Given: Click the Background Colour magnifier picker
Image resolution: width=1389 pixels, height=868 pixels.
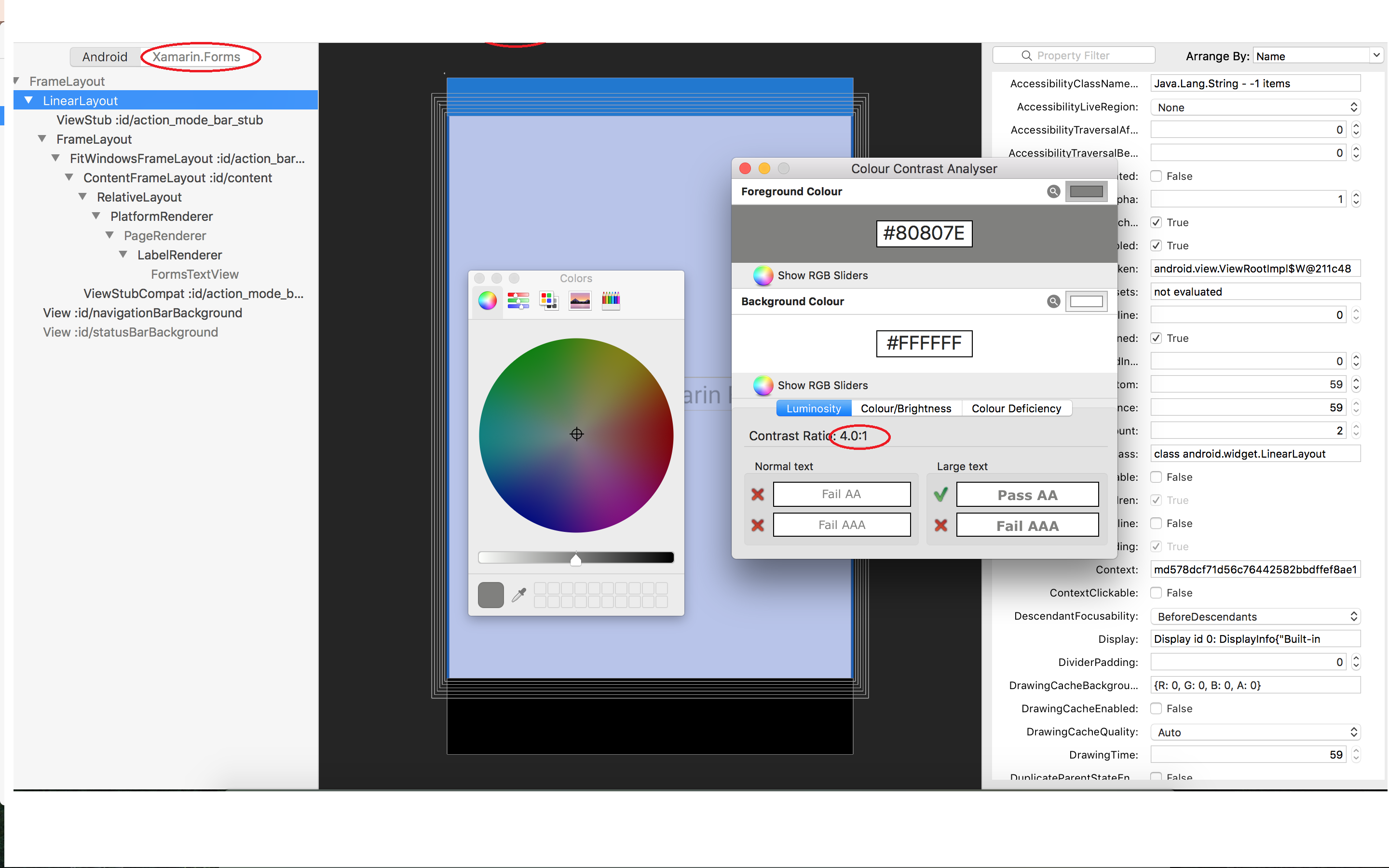Looking at the screenshot, I should pyautogui.click(x=1053, y=301).
